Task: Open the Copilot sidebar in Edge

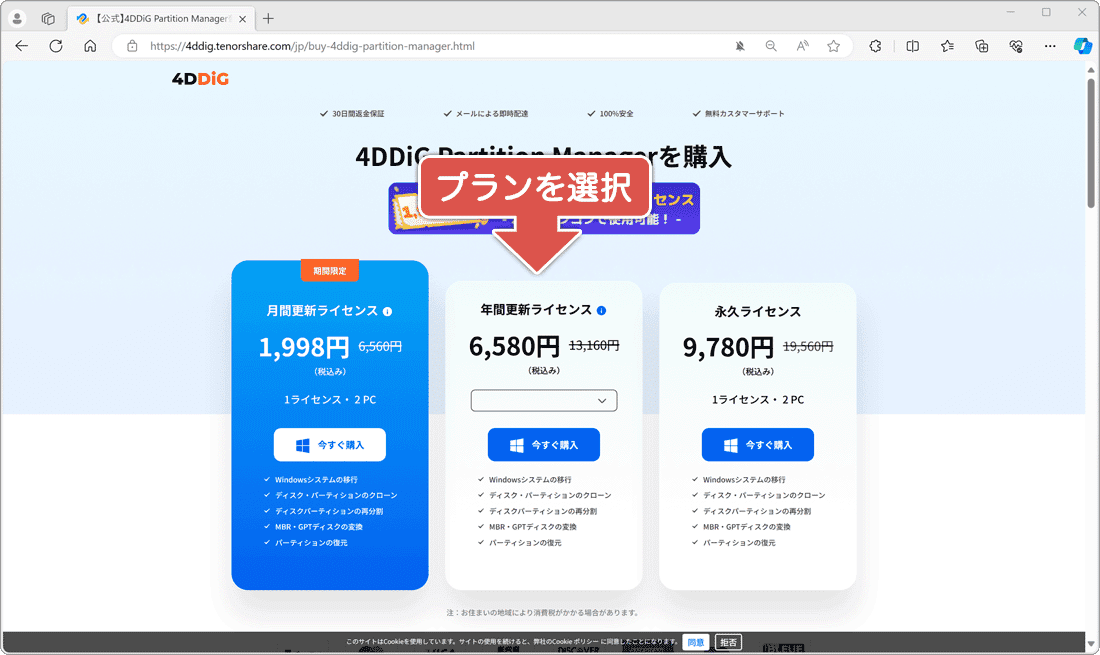Action: click(1083, 46)
